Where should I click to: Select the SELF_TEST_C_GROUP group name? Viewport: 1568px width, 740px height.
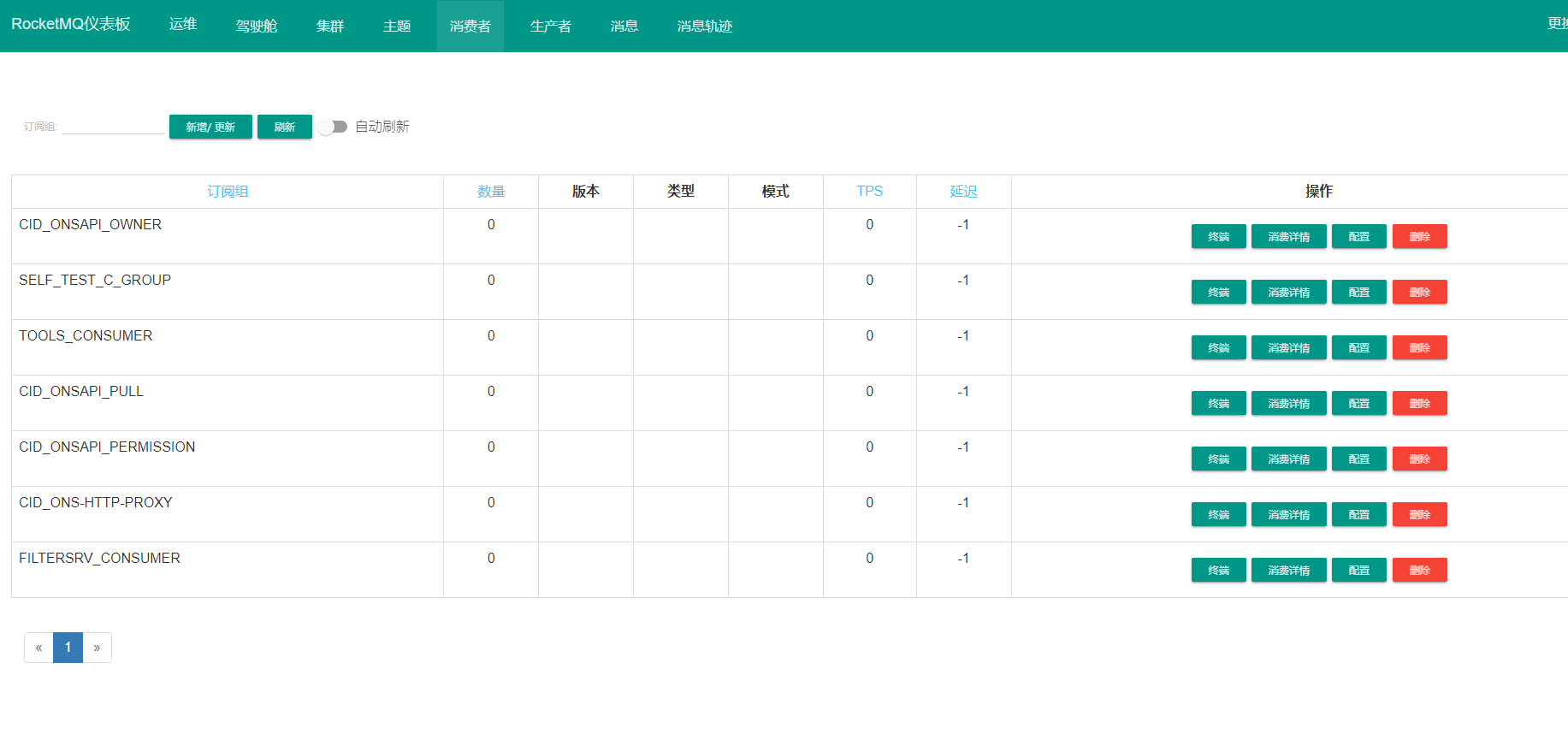pyautogui.click(x=95, y=280)
